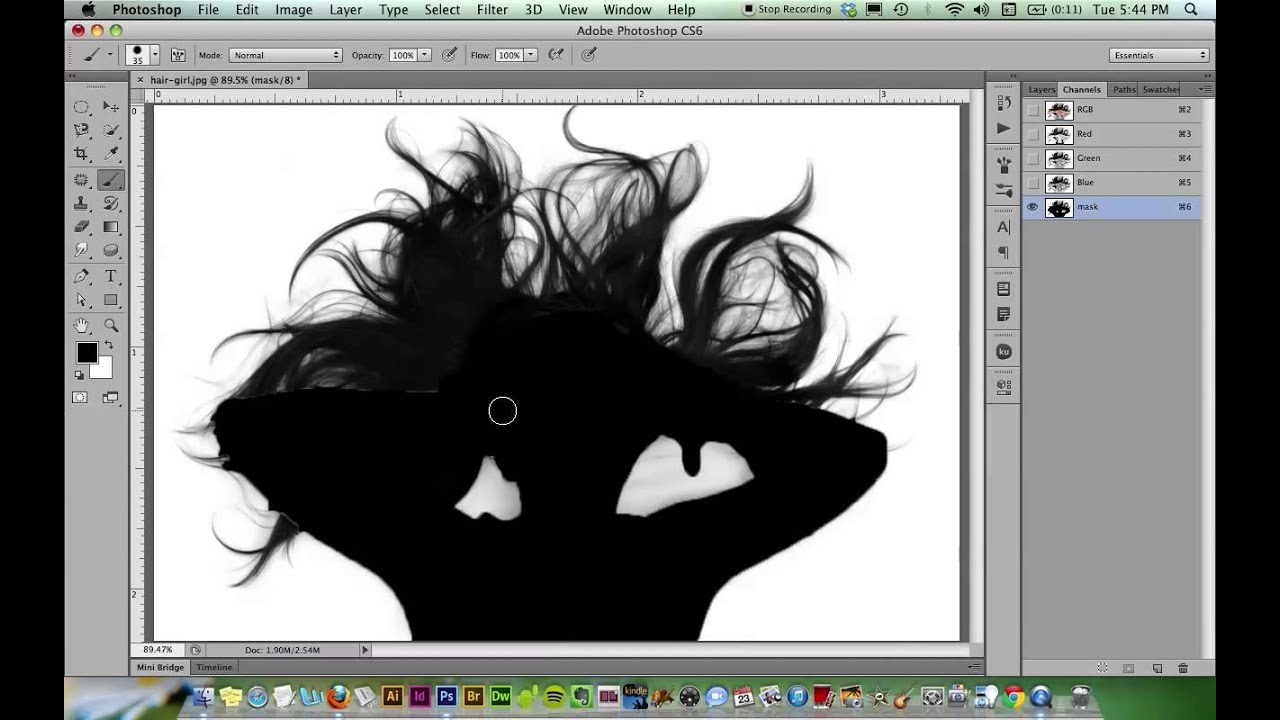Show the Red channel
Image resolution: width=1280 pixels, height=720 pixels.
(x=1033, y=134)
